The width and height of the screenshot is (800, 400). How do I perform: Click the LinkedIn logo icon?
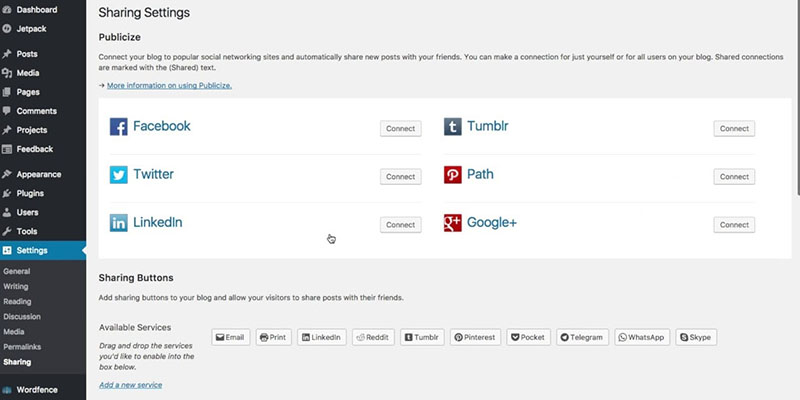click(118, 223)
